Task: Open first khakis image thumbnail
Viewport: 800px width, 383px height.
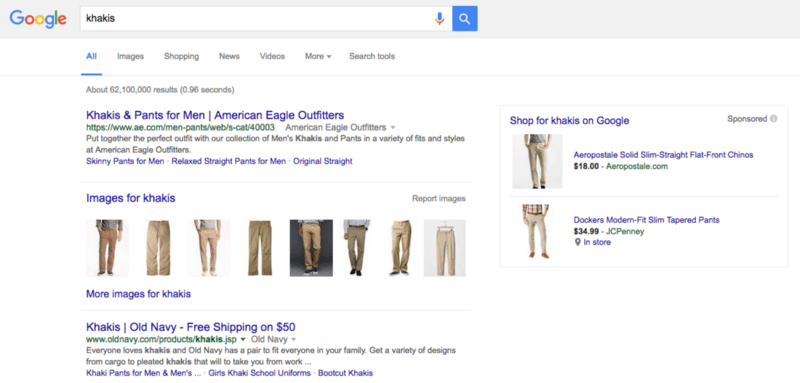Action: (x=107, y=248)
